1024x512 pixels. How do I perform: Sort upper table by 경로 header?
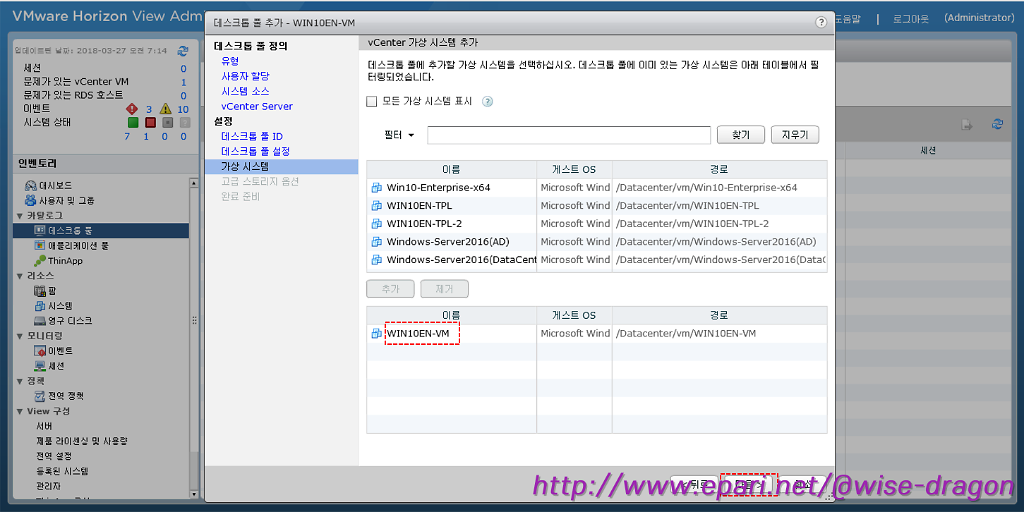click(x=720, y=170)
